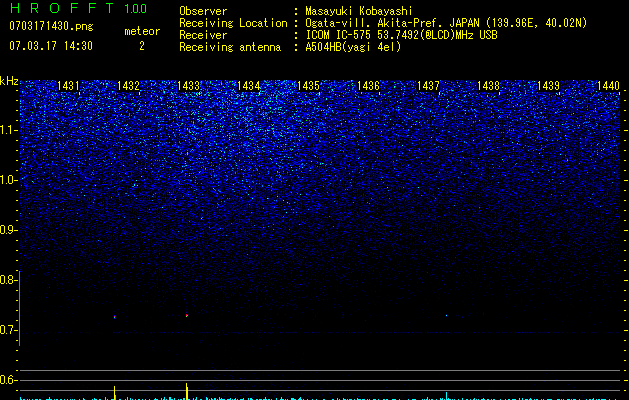Click the 0.6 kHz axis label
Image resolution: width=629 pixels, height=400 pixels.
(9, 380)
